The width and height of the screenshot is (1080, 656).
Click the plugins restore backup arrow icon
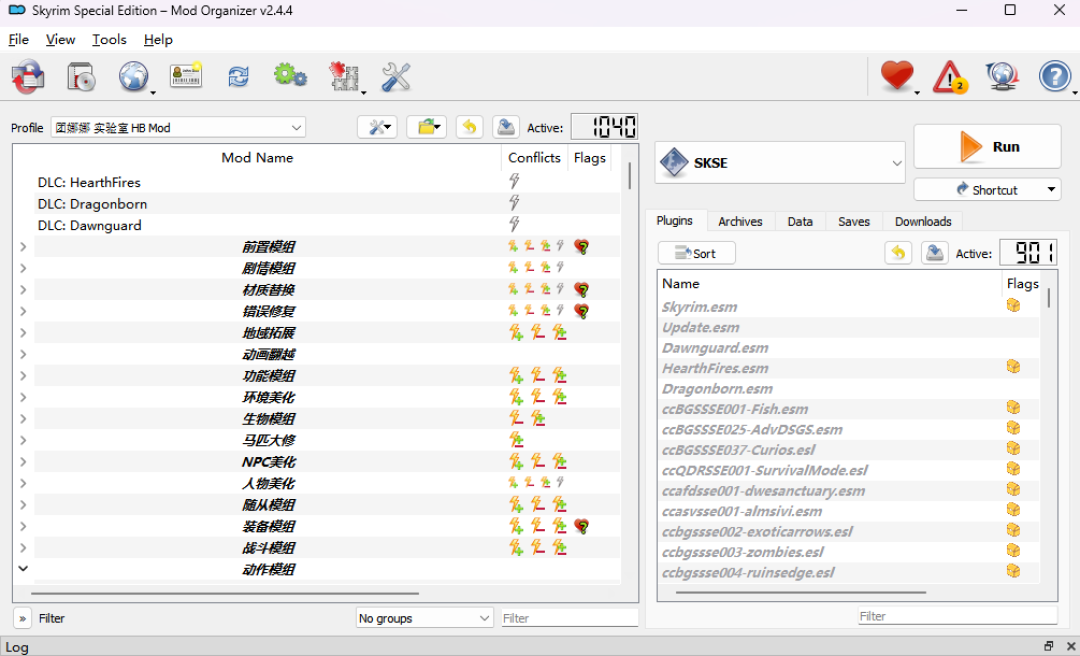tap(898, 253)
